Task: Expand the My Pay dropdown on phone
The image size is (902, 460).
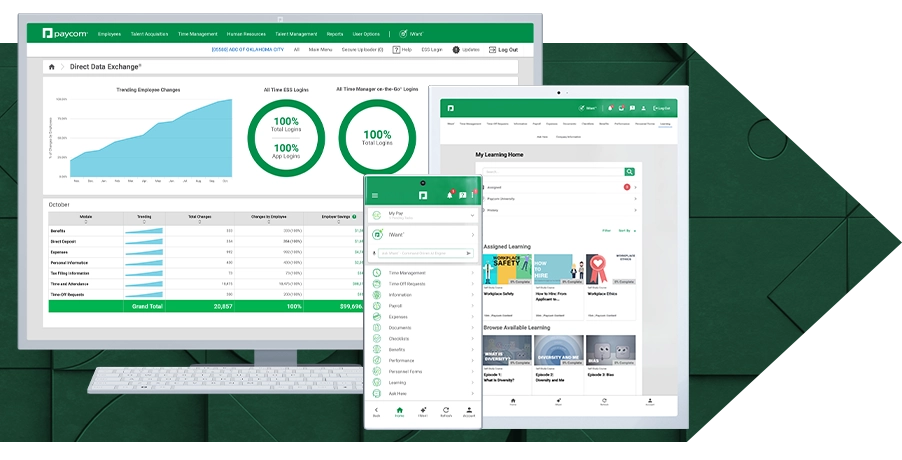Action: [x=471, y=215]
